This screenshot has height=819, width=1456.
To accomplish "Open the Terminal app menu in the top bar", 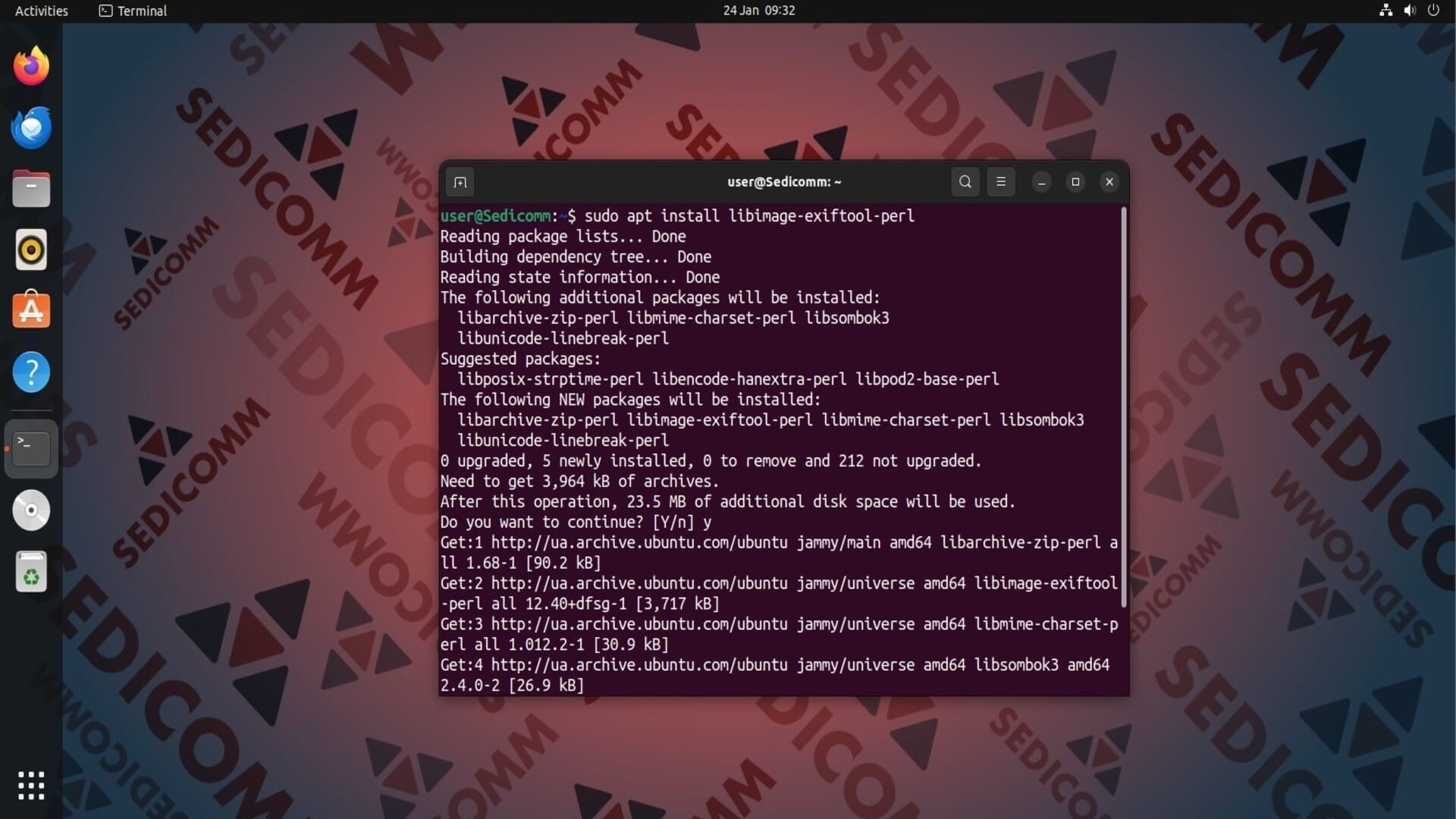I will coord(133,11).
